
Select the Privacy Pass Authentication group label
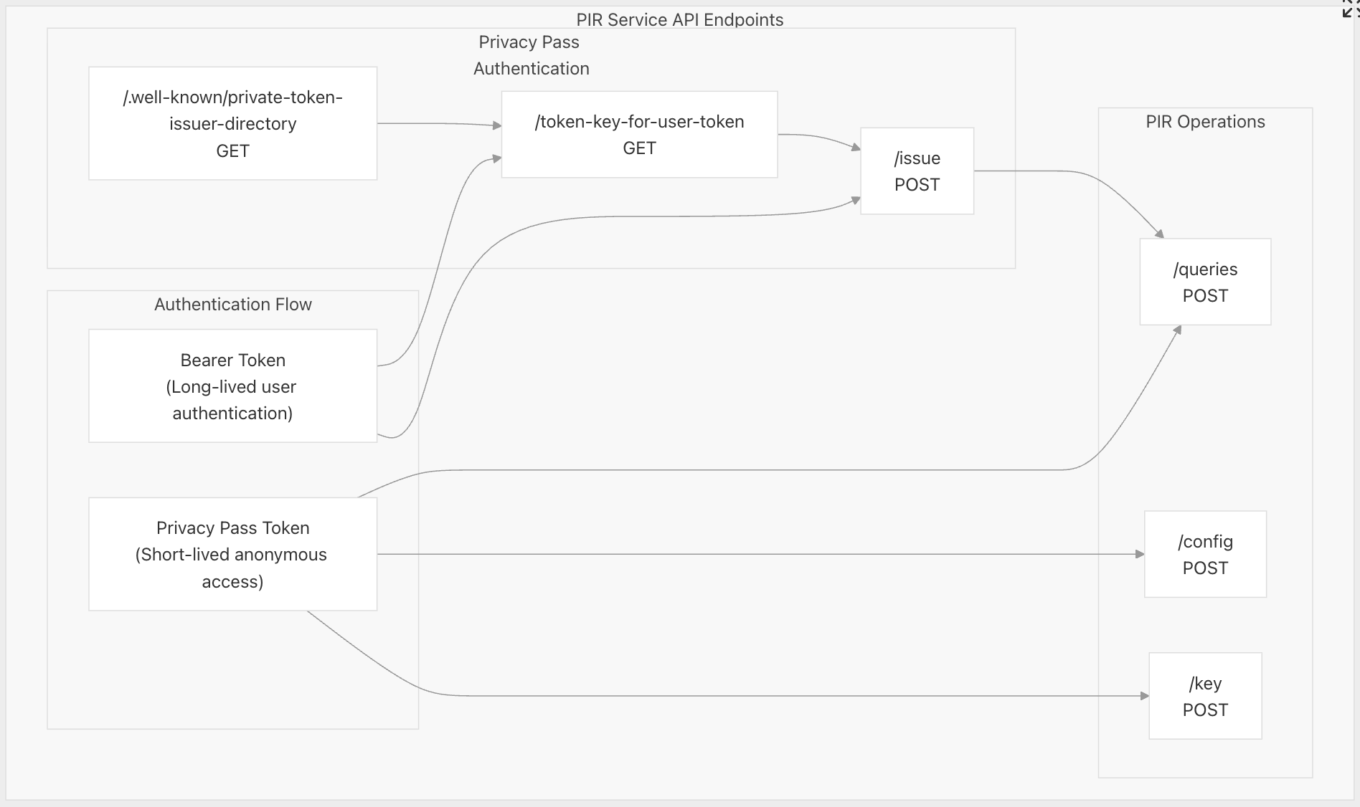530,56
